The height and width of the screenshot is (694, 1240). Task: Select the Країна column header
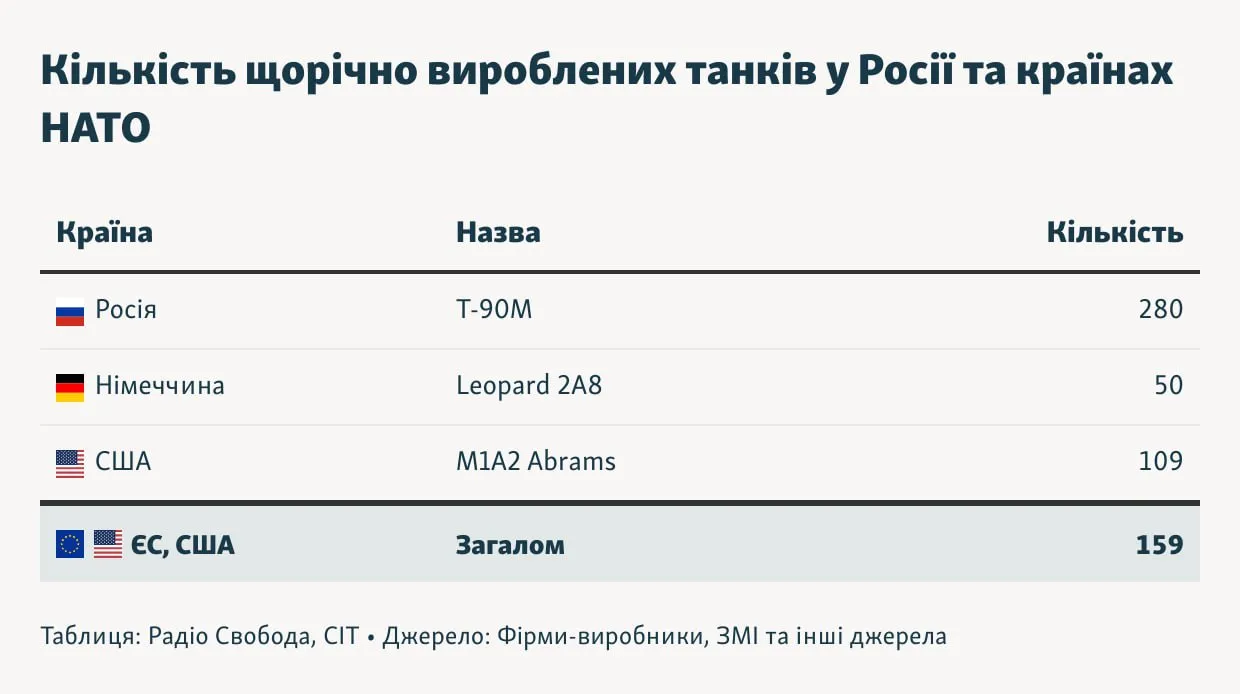(x=105, y=233)
